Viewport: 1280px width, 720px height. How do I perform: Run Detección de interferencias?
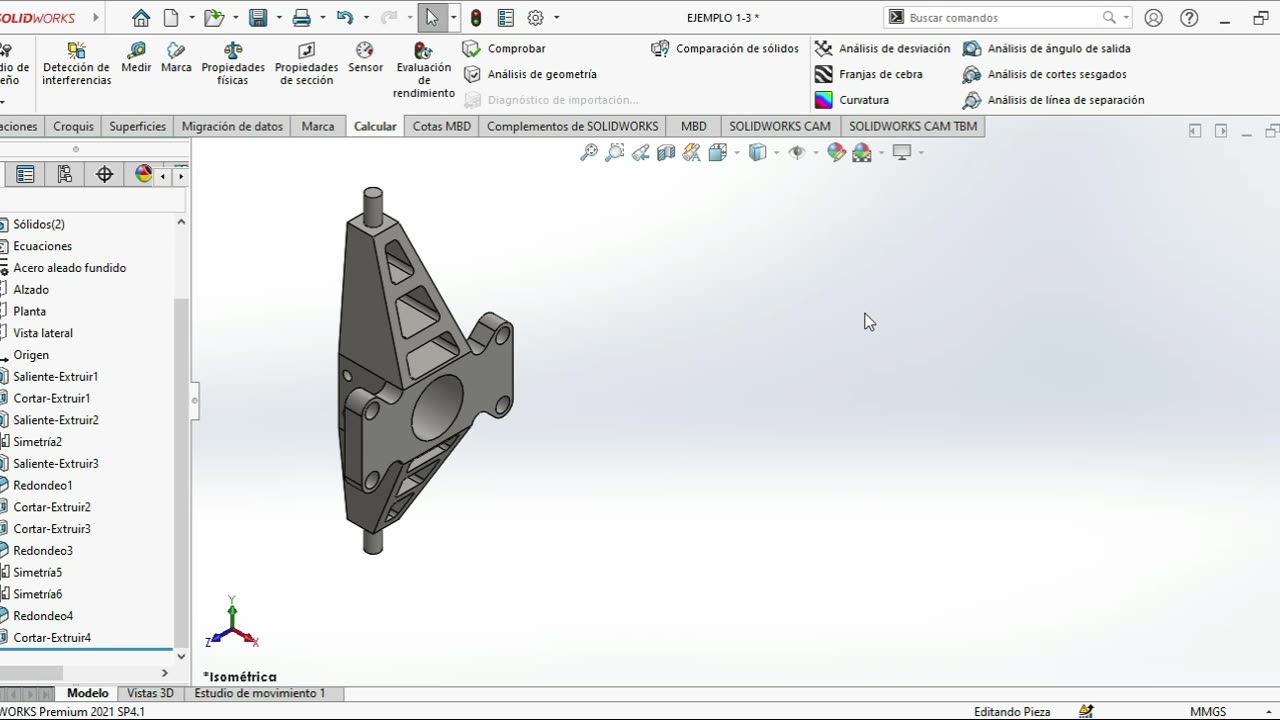(76, 63)
